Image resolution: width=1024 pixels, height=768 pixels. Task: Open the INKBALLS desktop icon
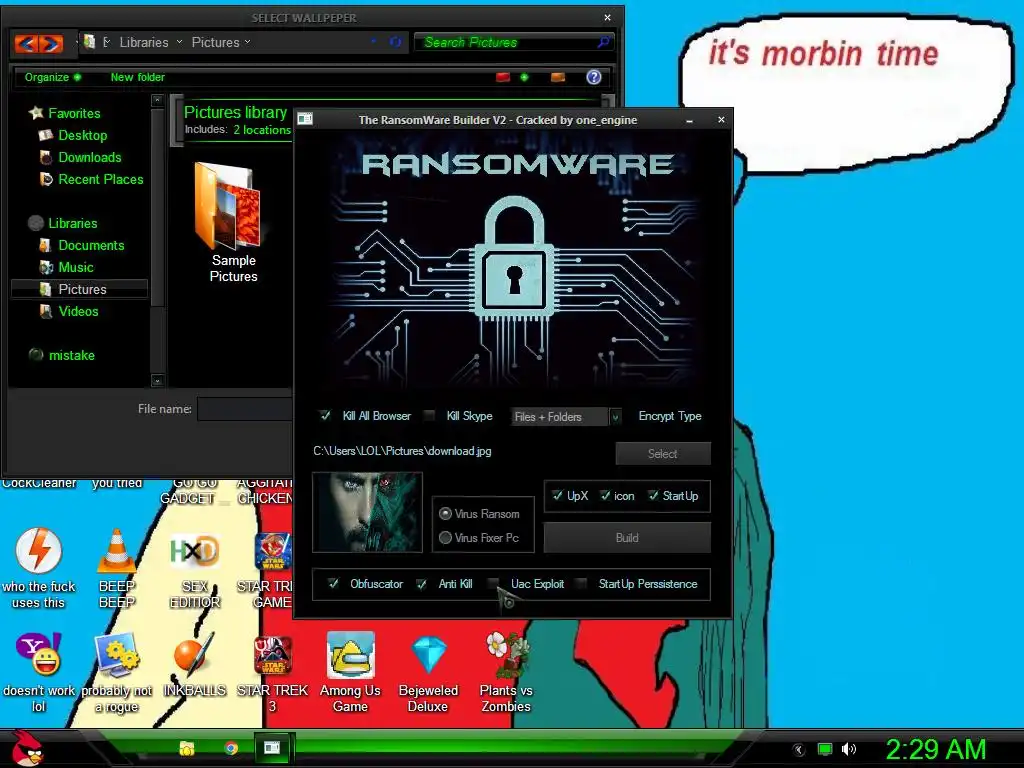point(194,664)
